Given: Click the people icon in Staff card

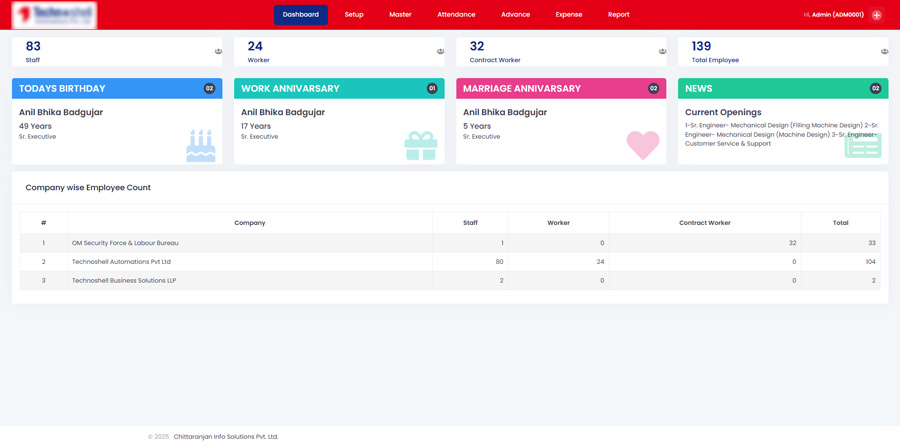Looking at the screenshot, I should coord(218,52).
